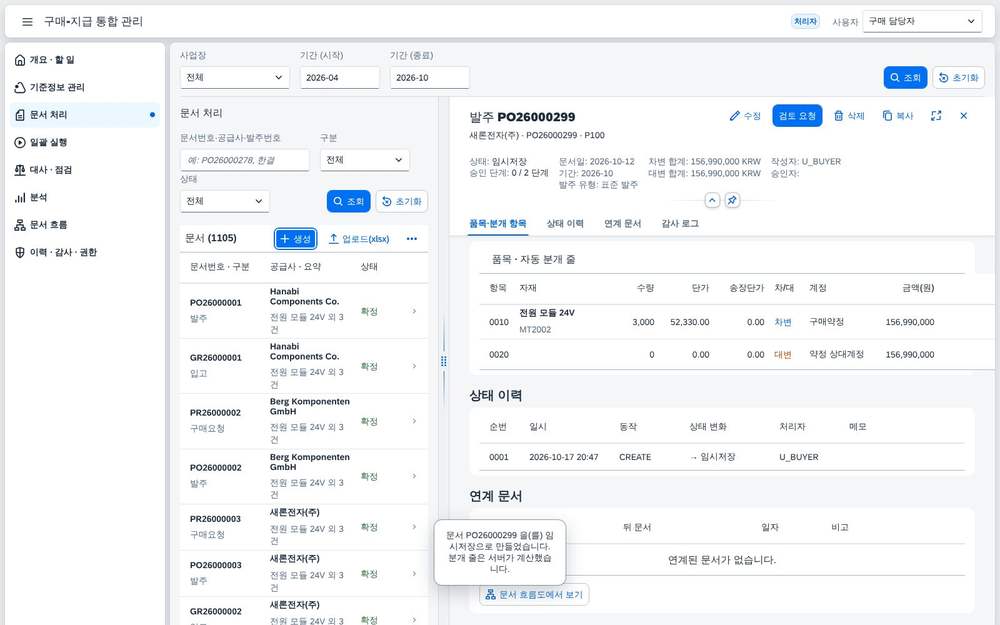Click the 이력·감사·권한 shield icon
Image resolution: width=1000 pixels, height=625 pixels.
(20, 252)
